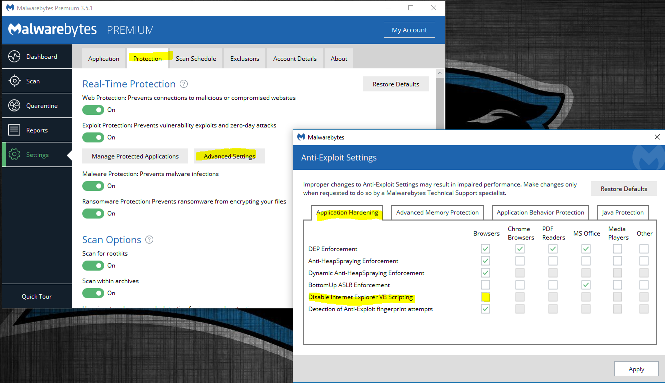Open the Scan Schedule tab

pyautogui.click(x=196, y=59)
